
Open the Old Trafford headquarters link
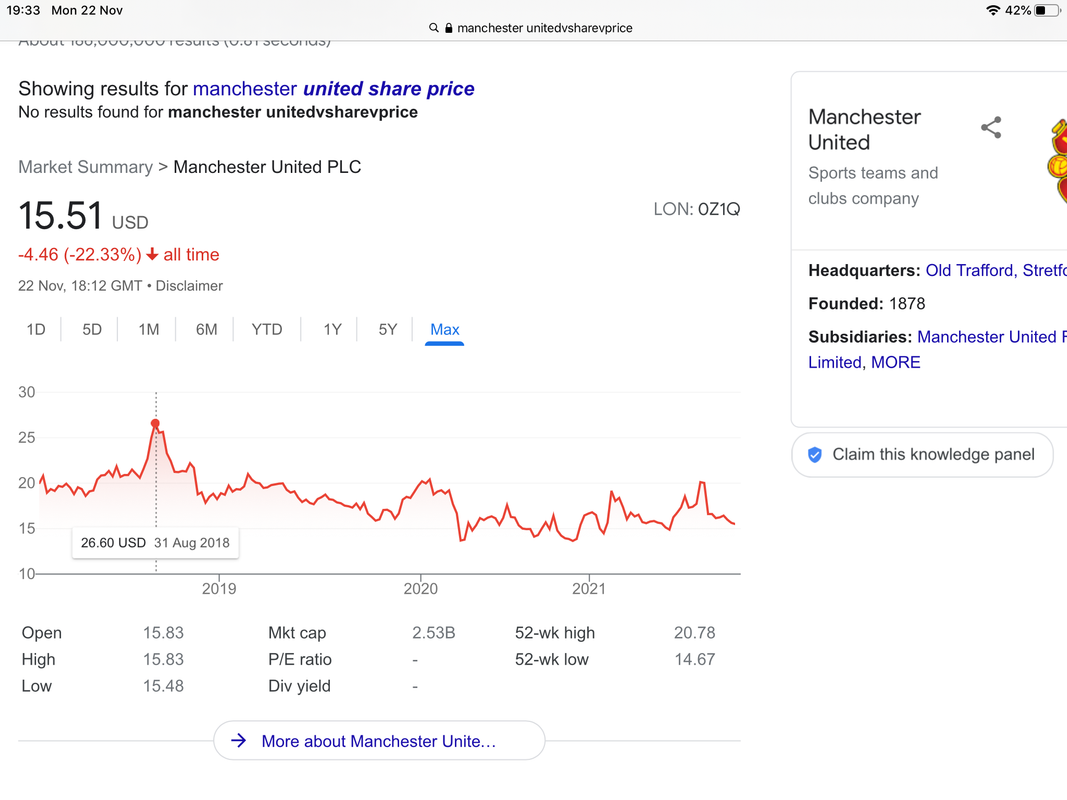[x=996, y=270]
